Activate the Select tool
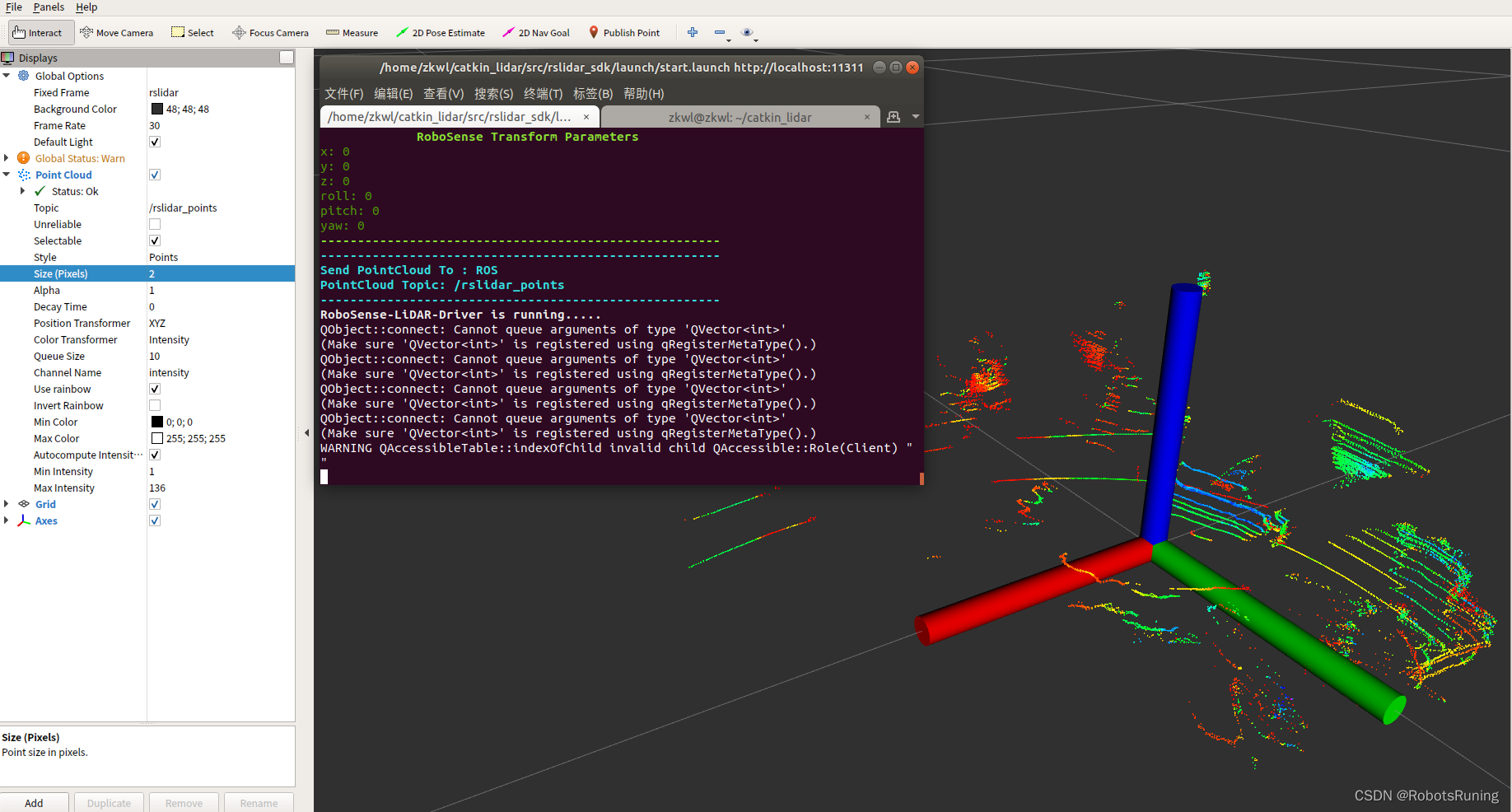The height and width of the screenshot is (812, 1512). pos(192,33)
